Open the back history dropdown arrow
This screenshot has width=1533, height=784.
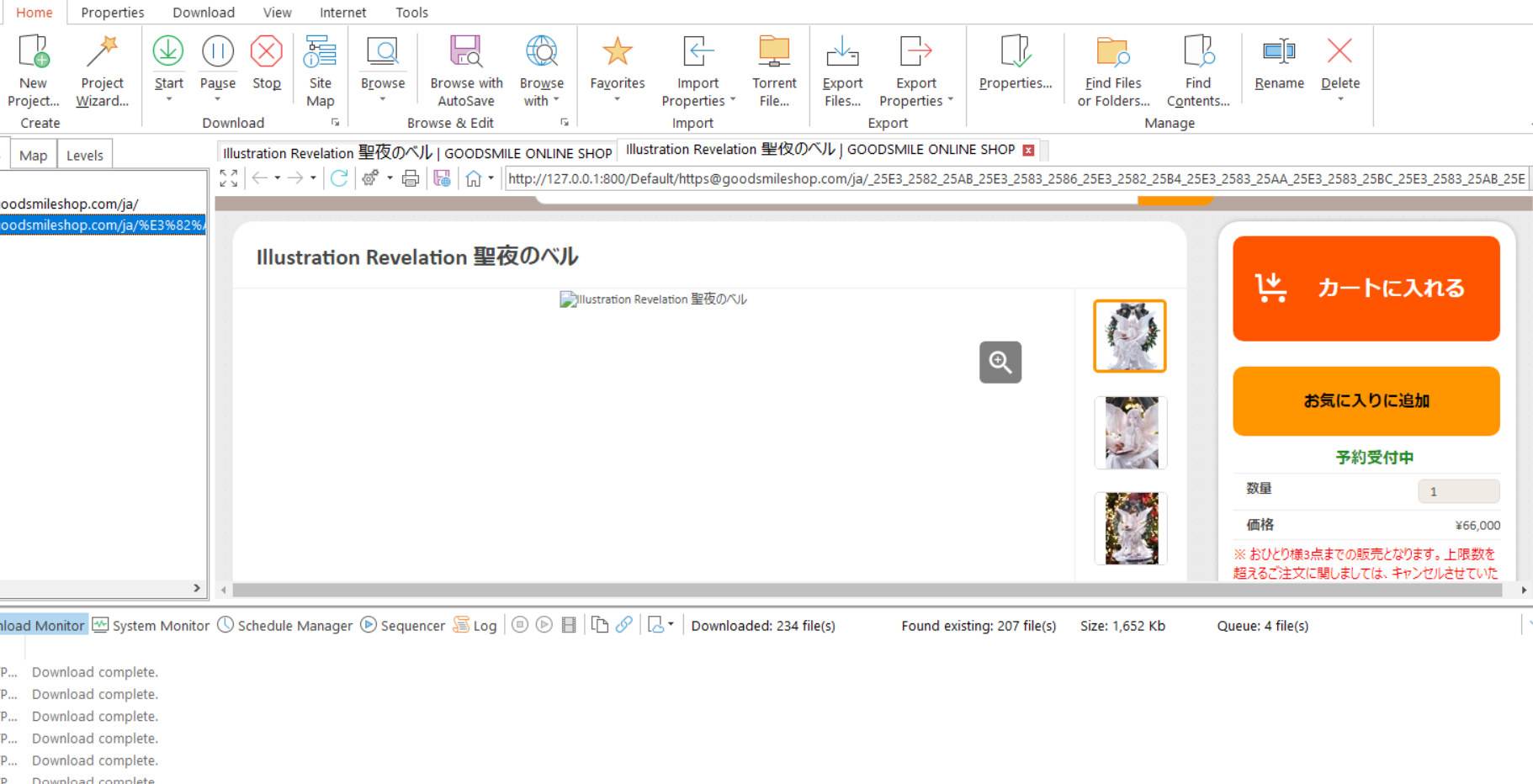tap(277, 178)
